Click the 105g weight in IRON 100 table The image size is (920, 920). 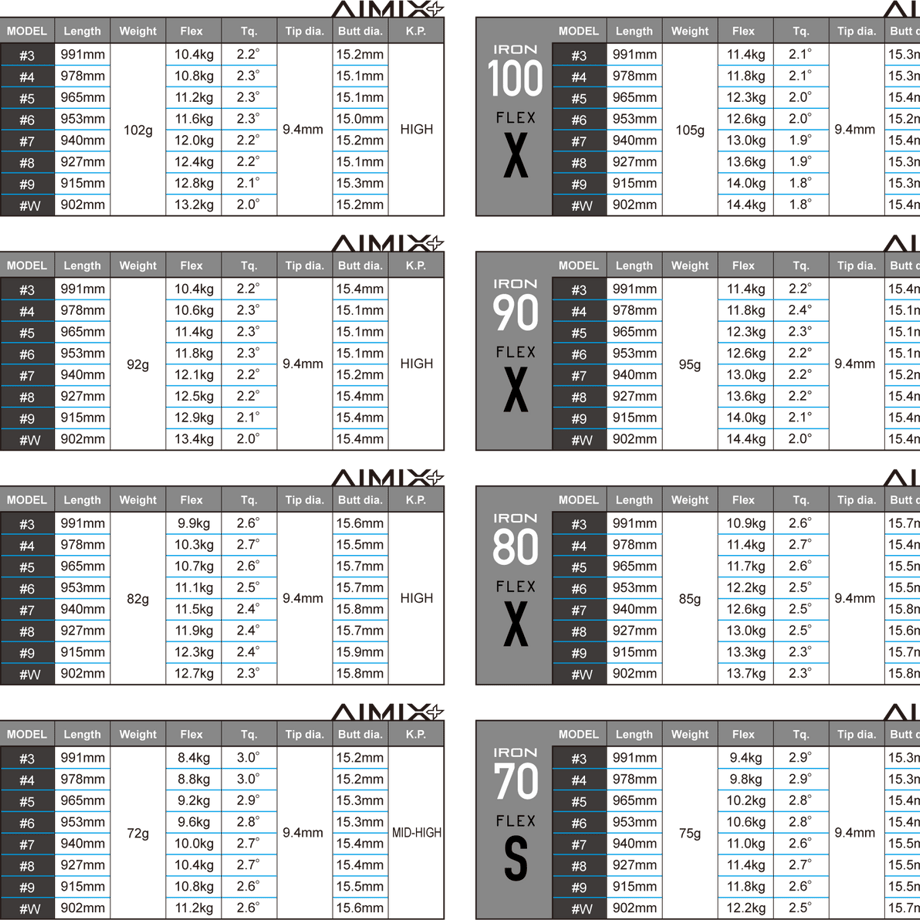(x=690, y=130)
